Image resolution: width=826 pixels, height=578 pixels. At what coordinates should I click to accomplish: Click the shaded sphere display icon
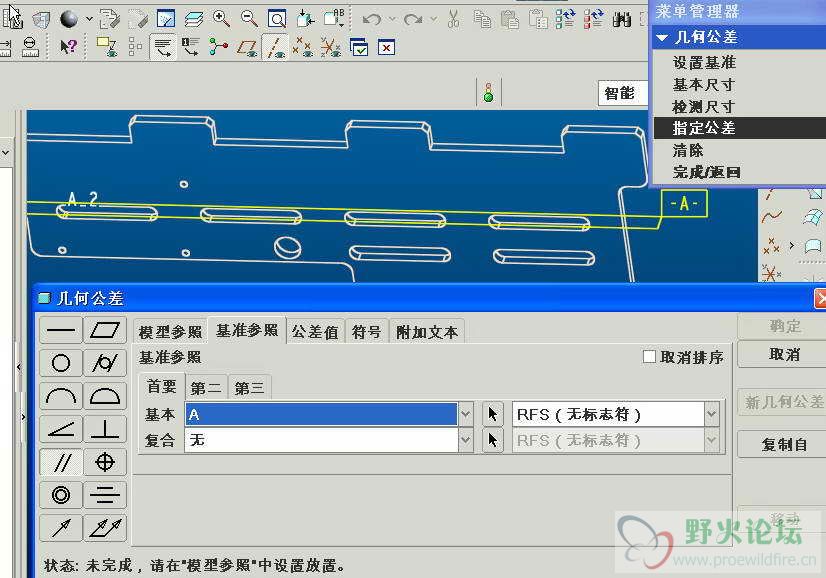[69, 19]
